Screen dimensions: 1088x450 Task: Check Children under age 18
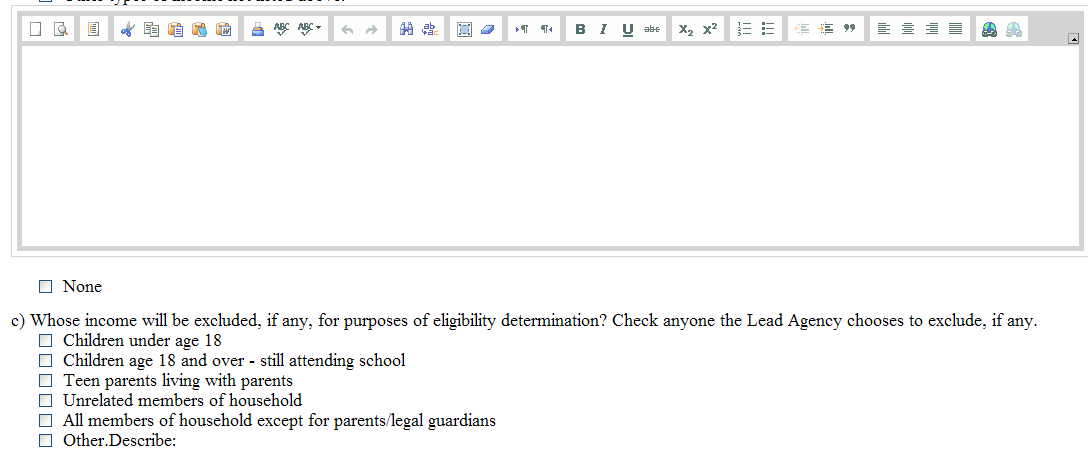46,340
